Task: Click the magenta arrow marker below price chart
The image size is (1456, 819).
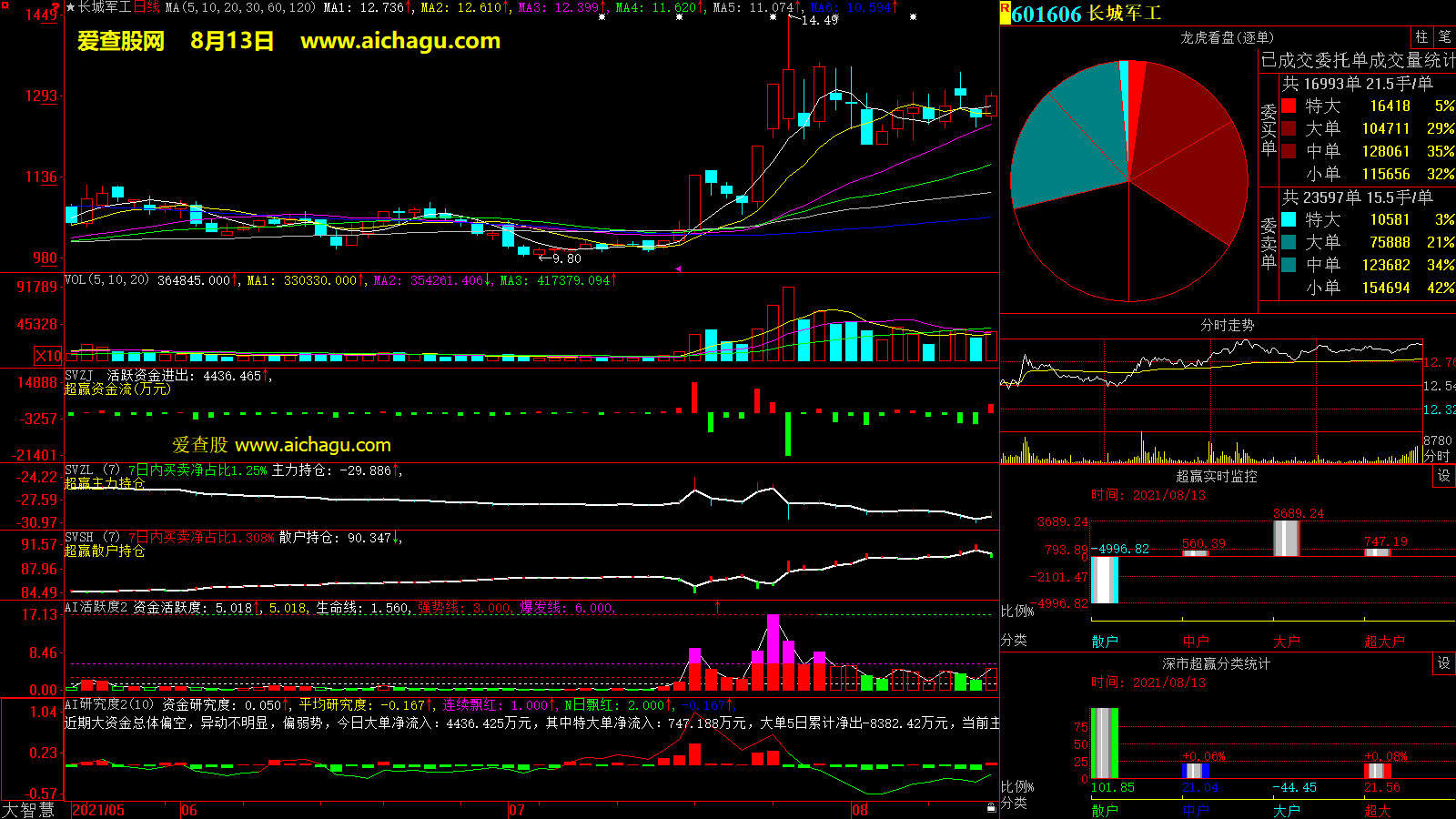Action: [677, 268]
